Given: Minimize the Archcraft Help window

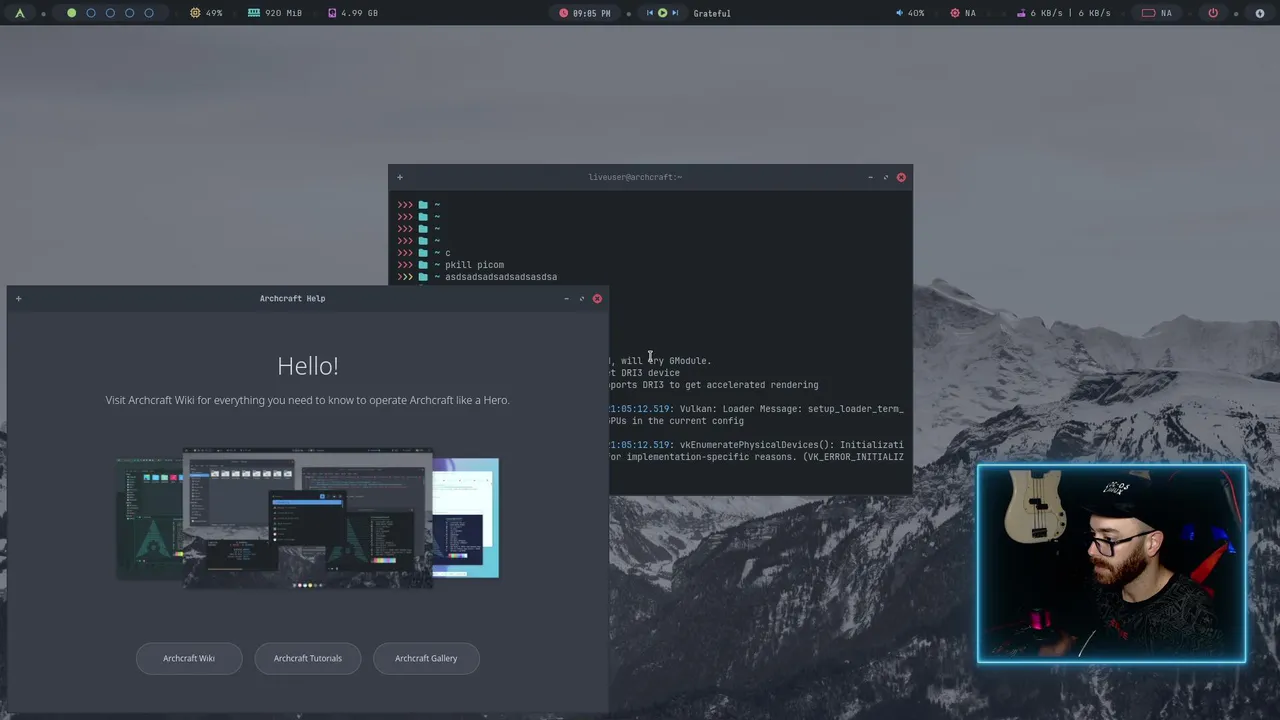Looking at the screenshot, I should (x=566, y=298).
